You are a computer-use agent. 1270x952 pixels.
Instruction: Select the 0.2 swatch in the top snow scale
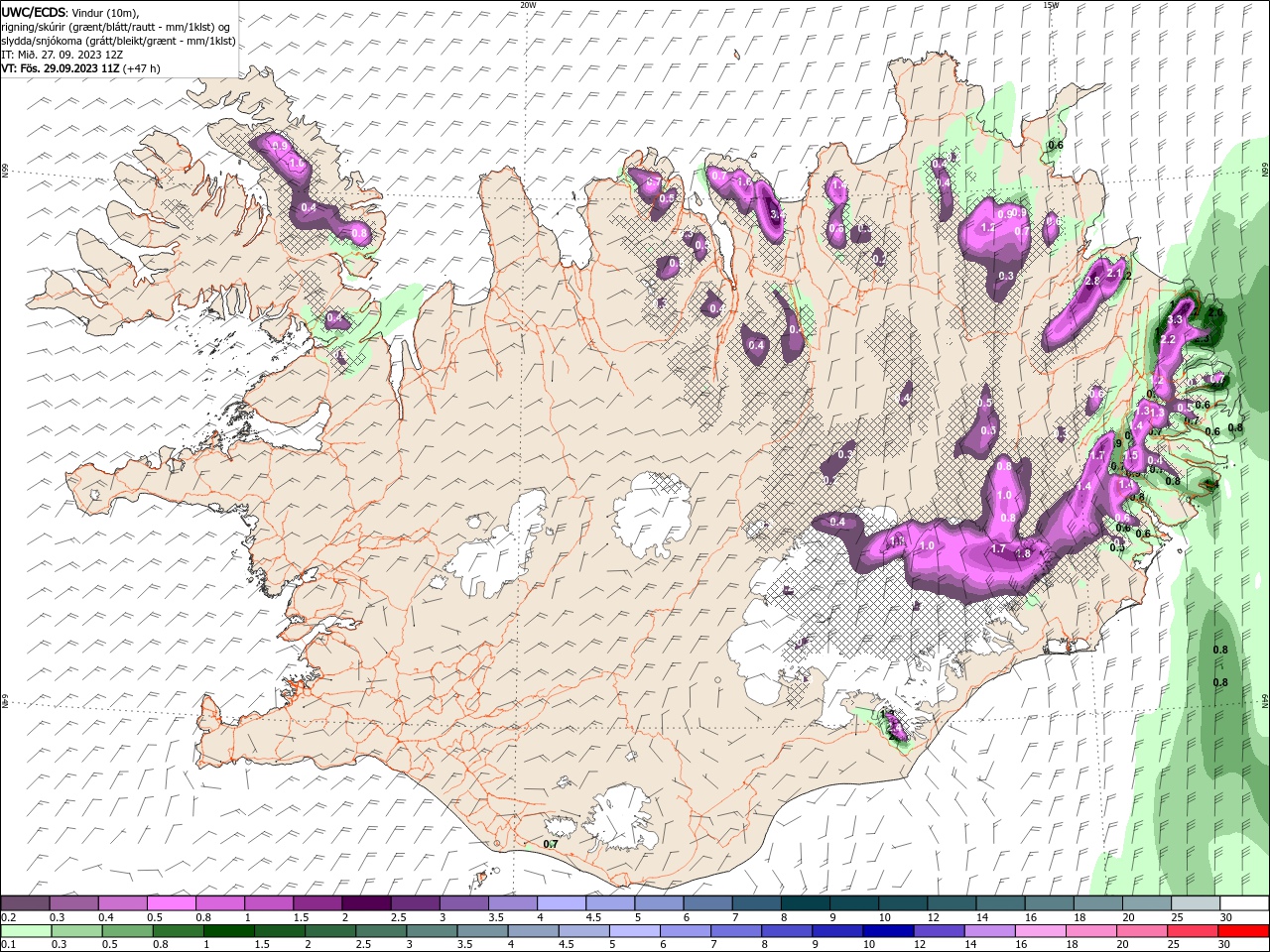click(25, 903)
